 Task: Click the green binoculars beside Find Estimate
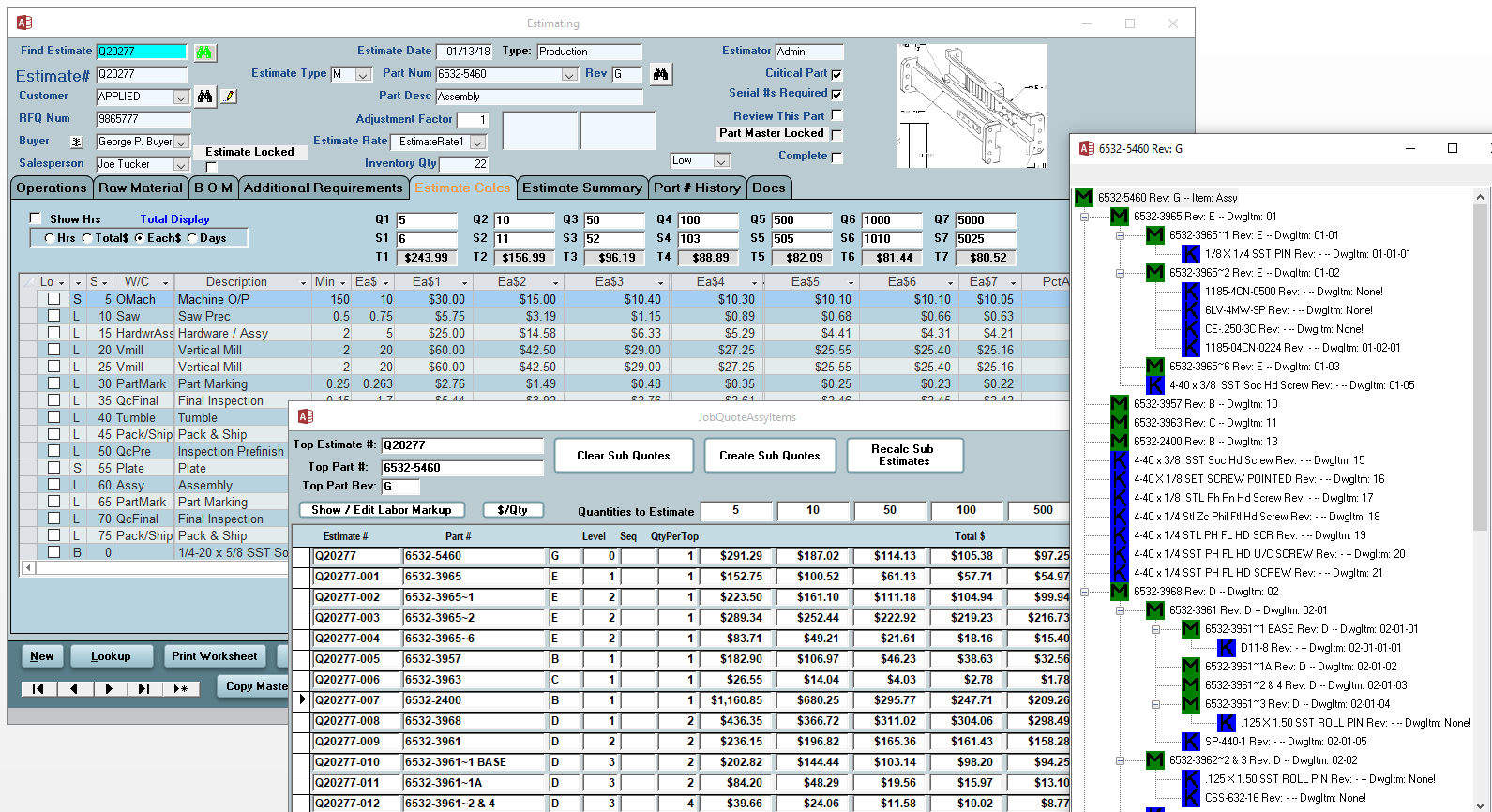204,53
